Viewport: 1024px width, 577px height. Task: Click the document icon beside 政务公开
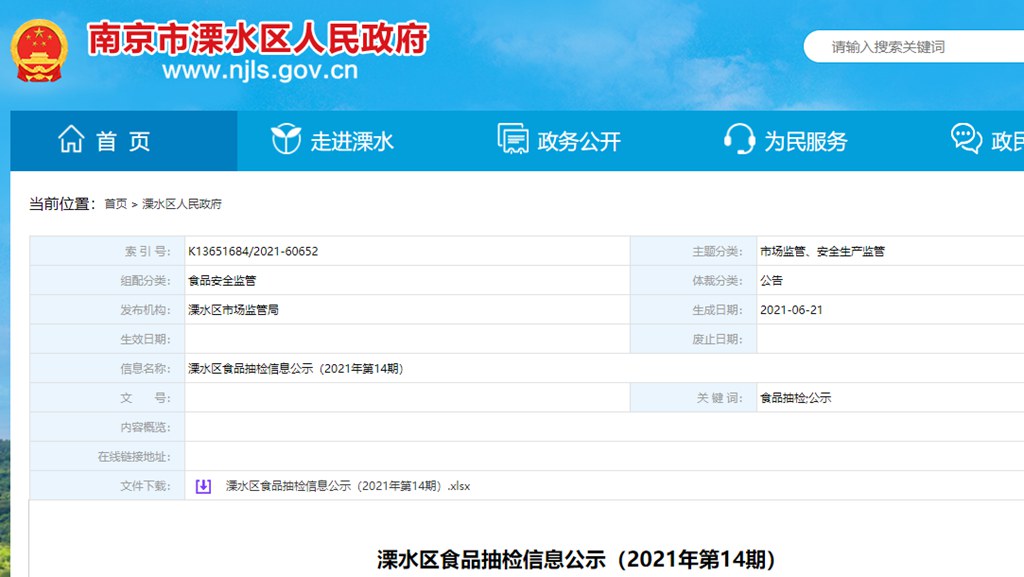(x=513, y=140)
